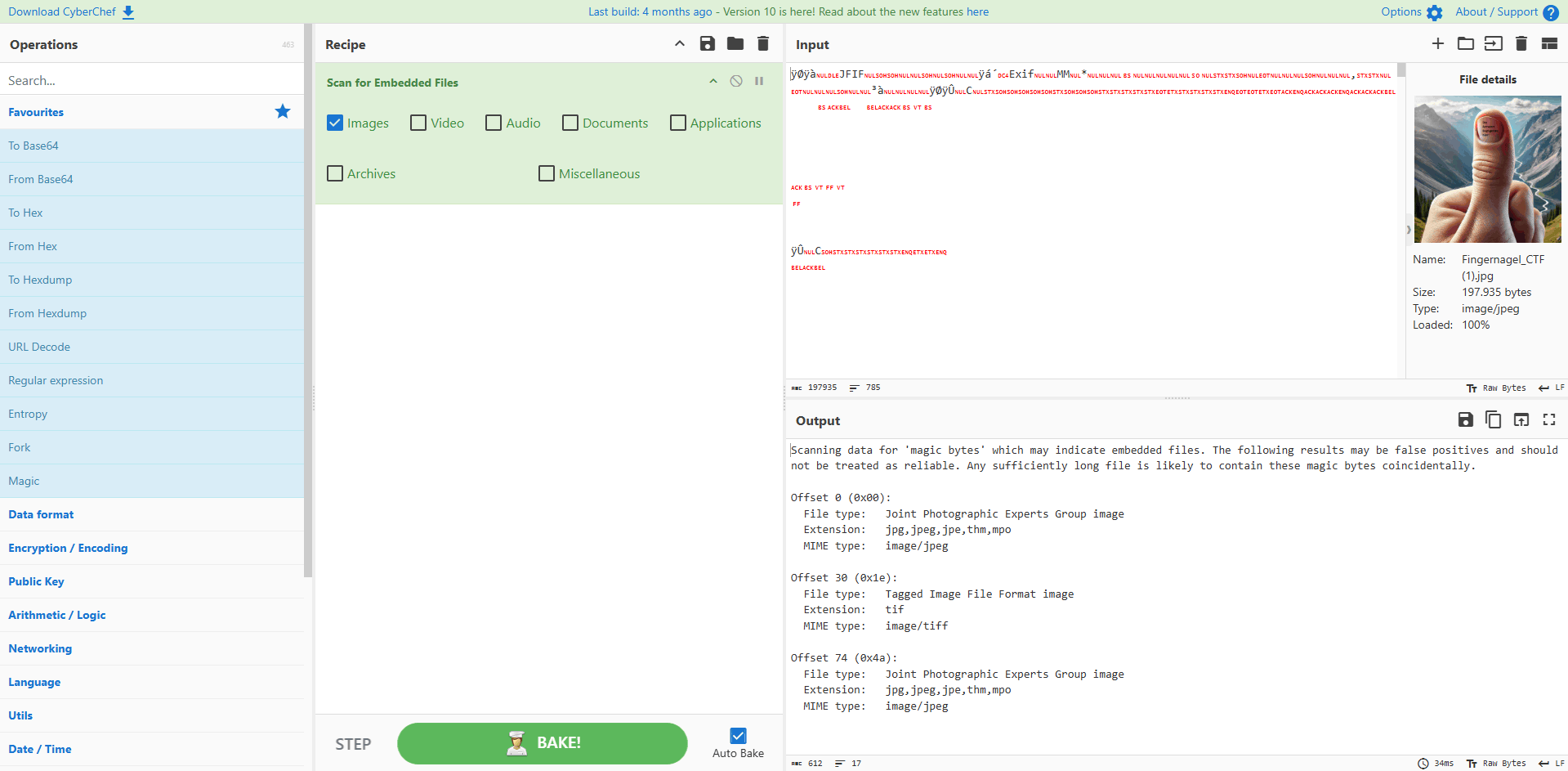This screenshot has height=771, width=1568.
Task: Disable the Scan for Embedded Files operation
Action: click(x=736, y=81)
